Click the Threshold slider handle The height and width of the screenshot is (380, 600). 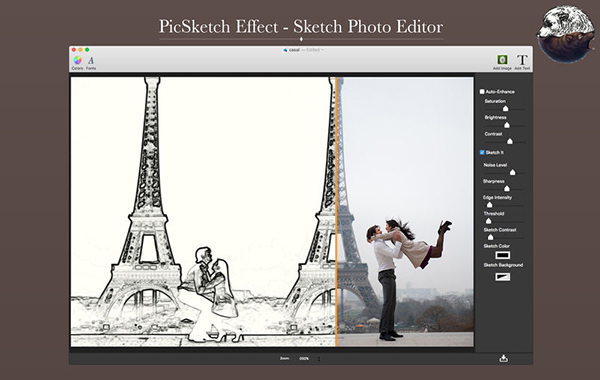[x=488, y=221]
